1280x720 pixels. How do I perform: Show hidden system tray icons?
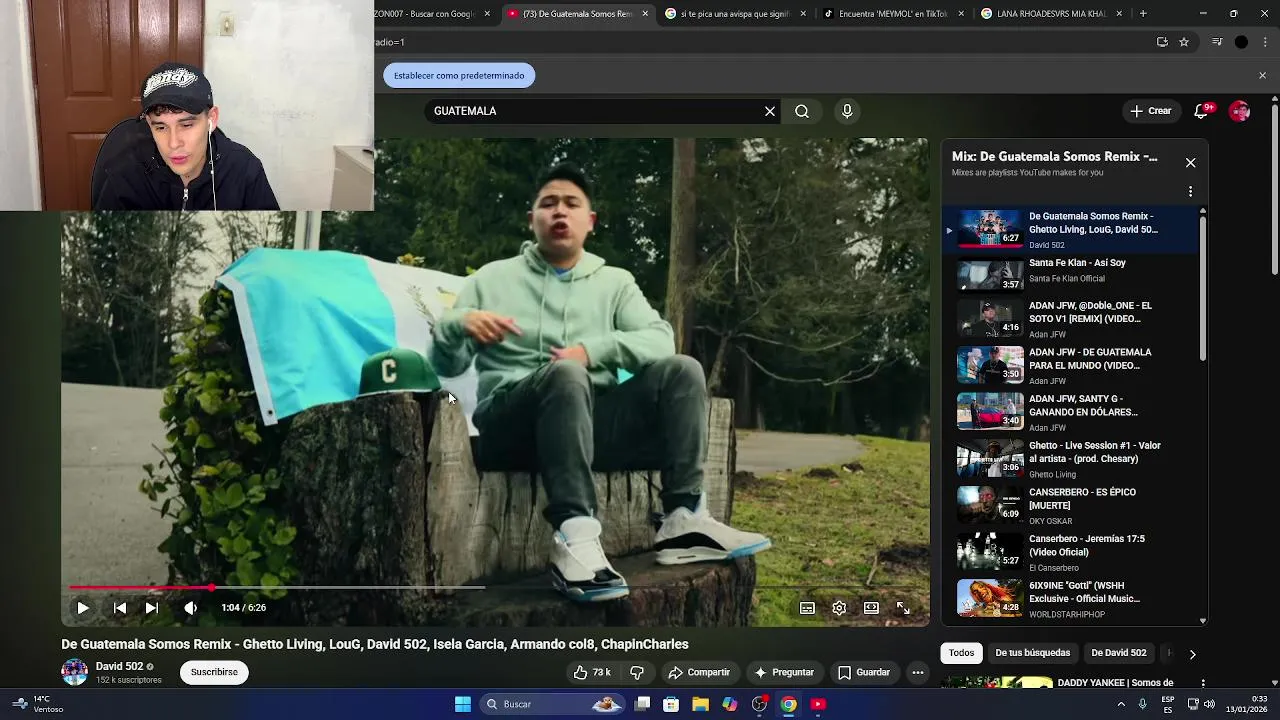click(1121, 704)
